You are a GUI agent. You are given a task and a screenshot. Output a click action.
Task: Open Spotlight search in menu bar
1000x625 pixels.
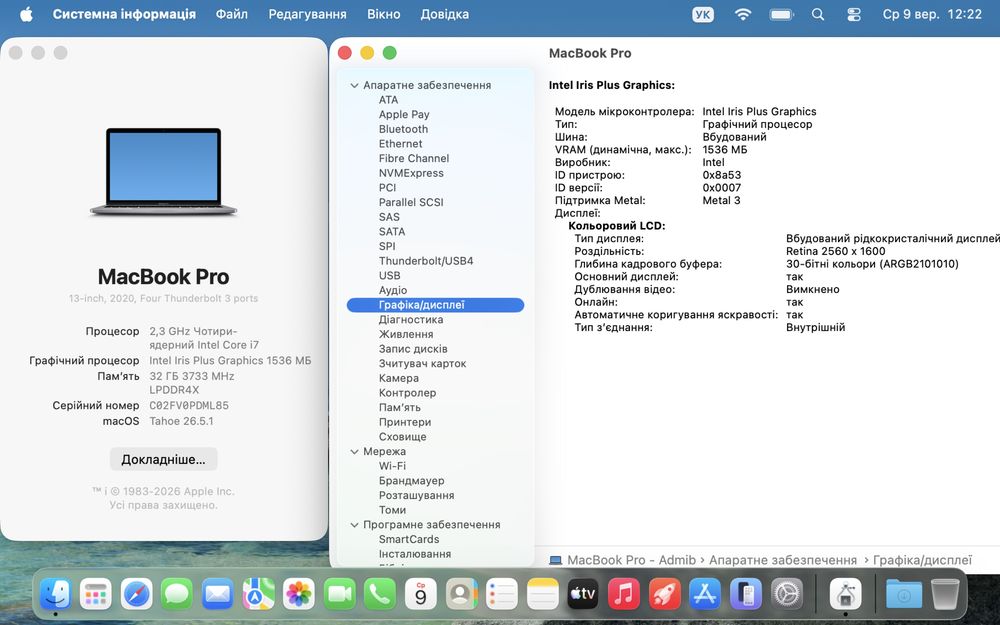(x=818, y=14)
